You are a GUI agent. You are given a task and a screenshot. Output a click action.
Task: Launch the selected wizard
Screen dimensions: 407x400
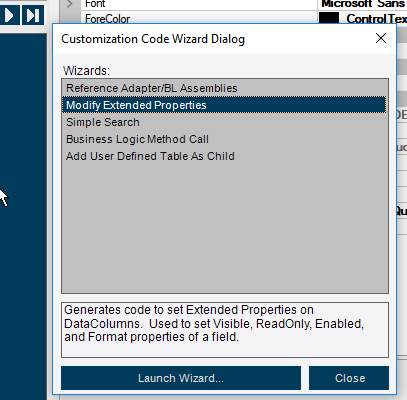[x=181, y=378]
